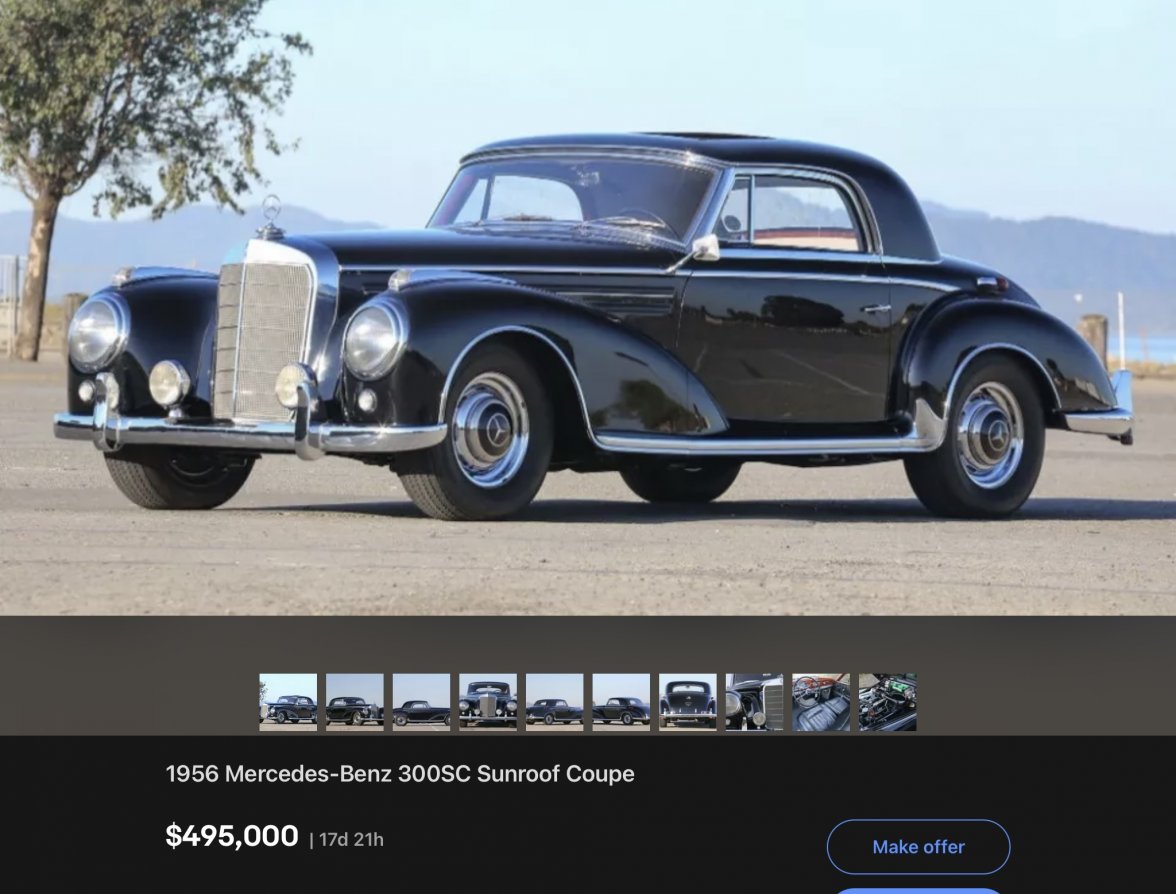View the straight rear-end thumbnail

point(688,702)
